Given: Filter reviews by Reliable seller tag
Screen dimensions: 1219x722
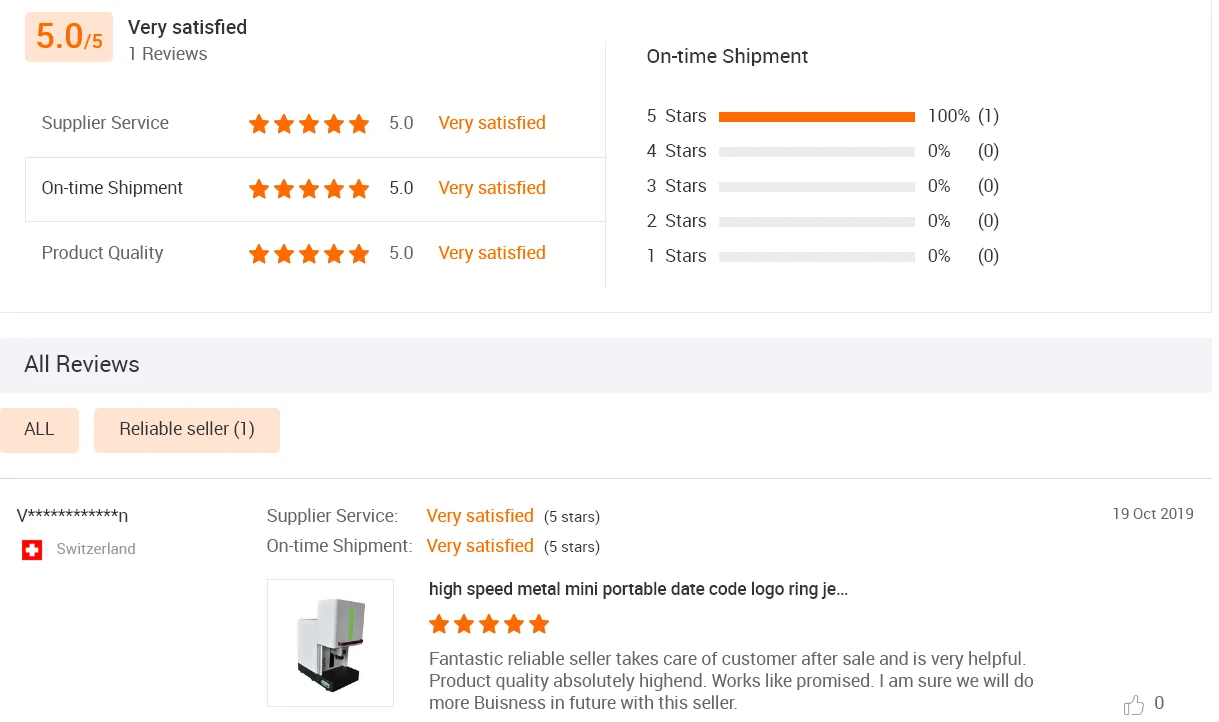Looking at the screenshot, I should (187, 430).
